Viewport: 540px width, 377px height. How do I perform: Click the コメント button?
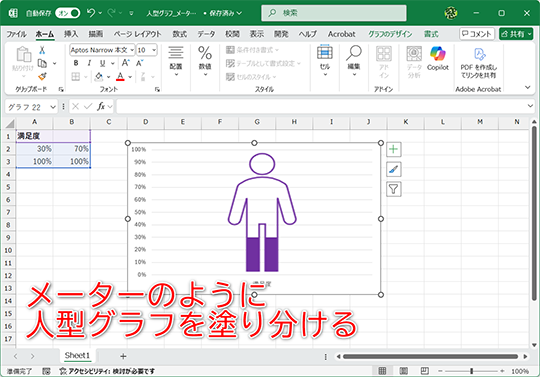click(477, 34)
